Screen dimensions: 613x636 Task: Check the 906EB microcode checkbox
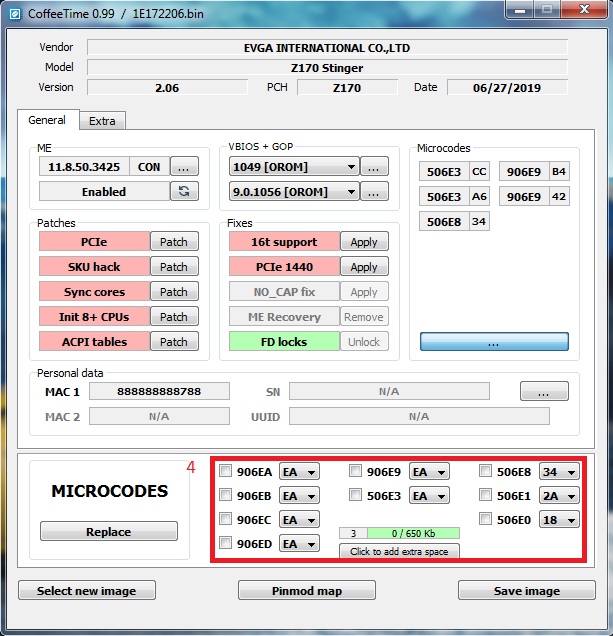[x=225, y=495]
